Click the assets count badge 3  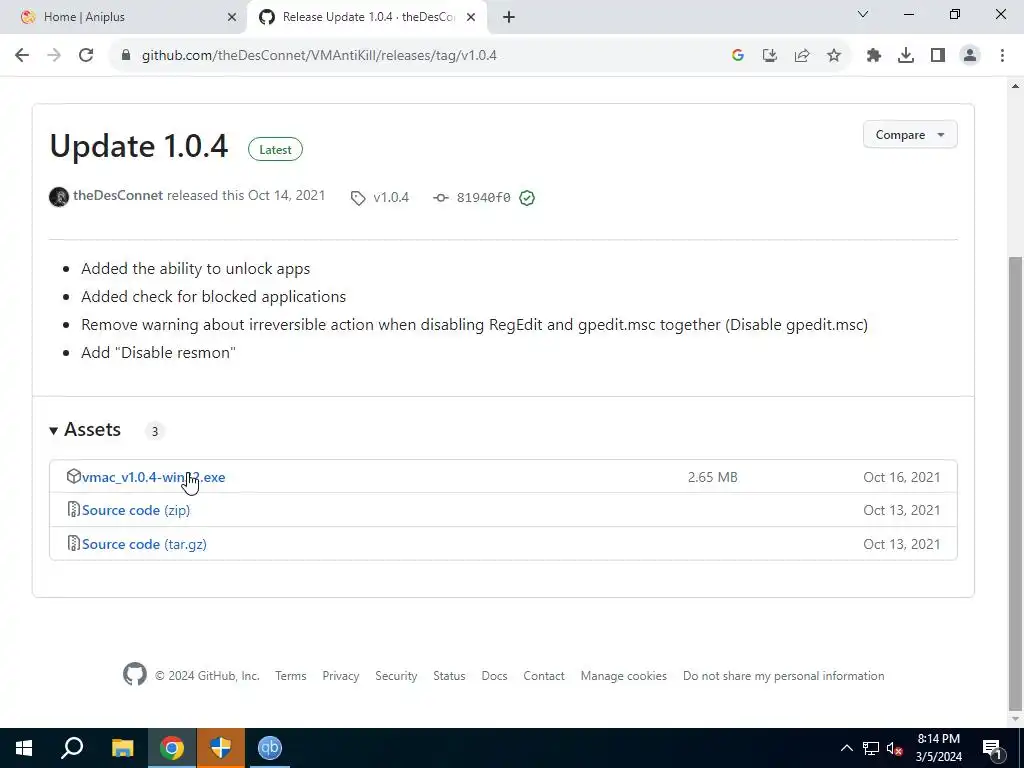155,431
